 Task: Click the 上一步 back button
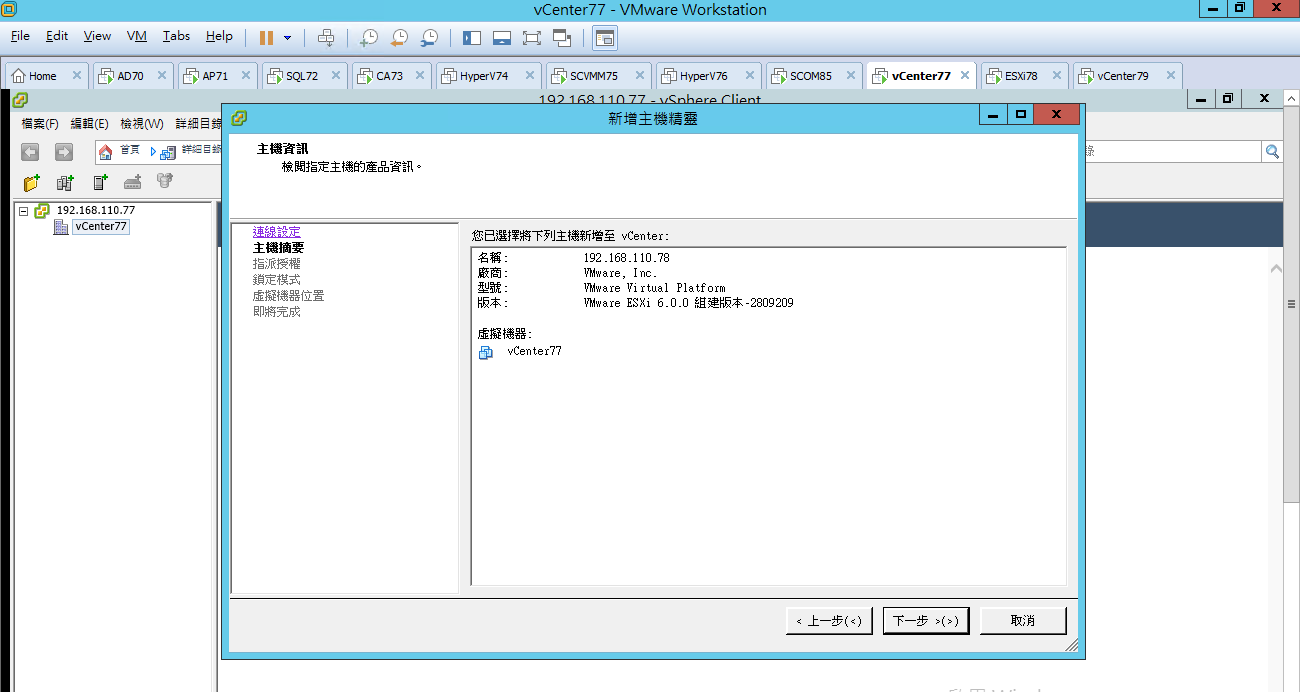829,621
